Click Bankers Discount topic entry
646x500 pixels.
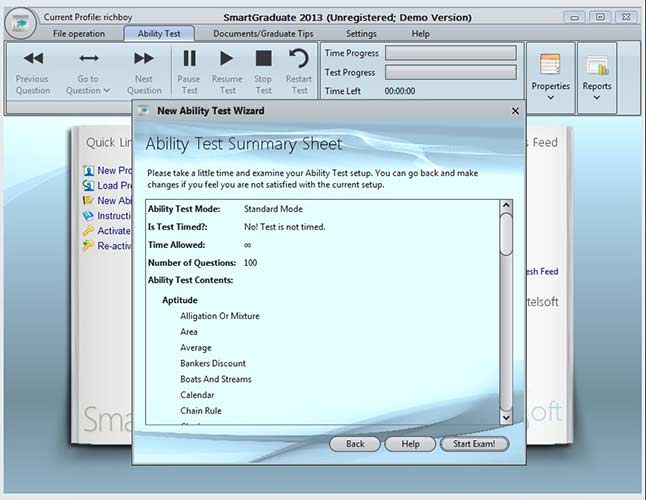coord(213,363)
